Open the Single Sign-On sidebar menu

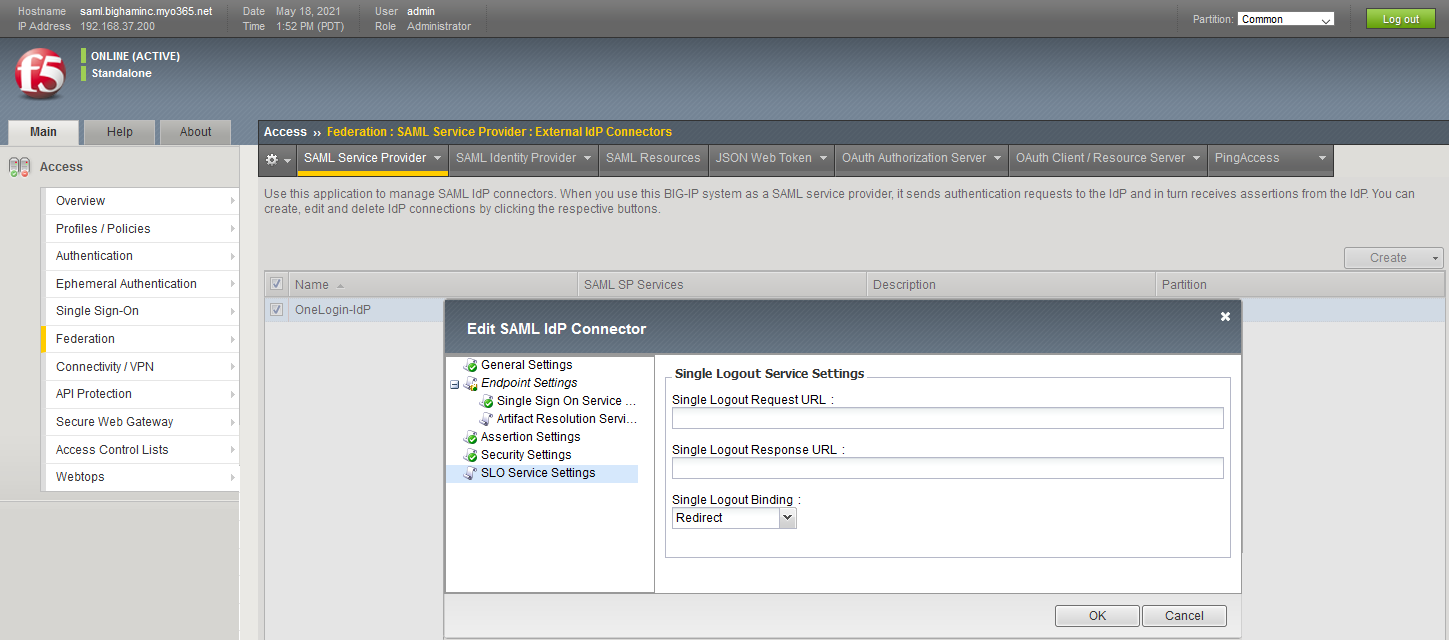[x=141, y=311]
